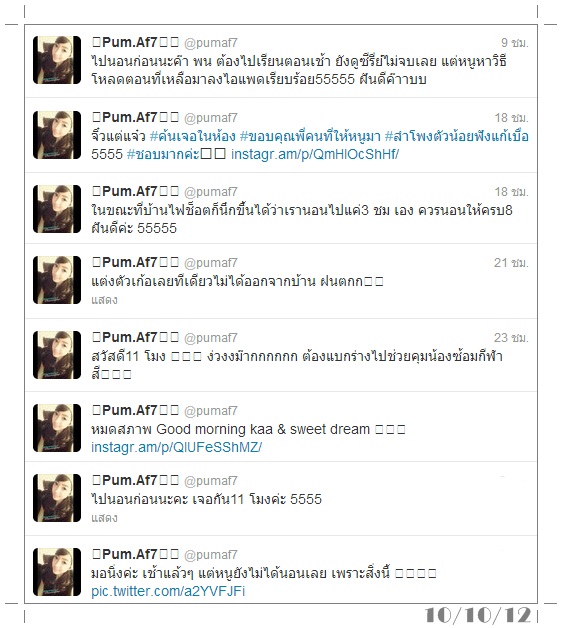Open the 21 ชม. timestamp
The width and height of the screenshot is (562, 628).
[x=511, y=263]
